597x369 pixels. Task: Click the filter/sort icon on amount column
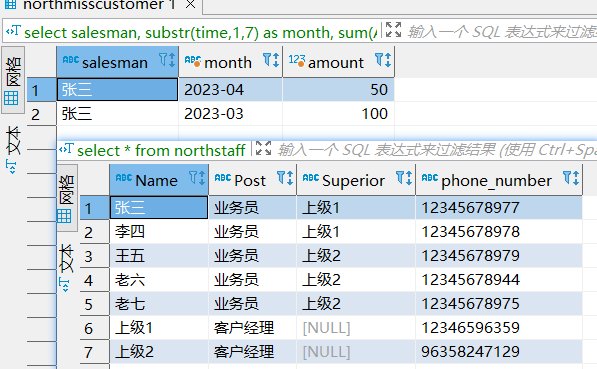click(383, 61)
